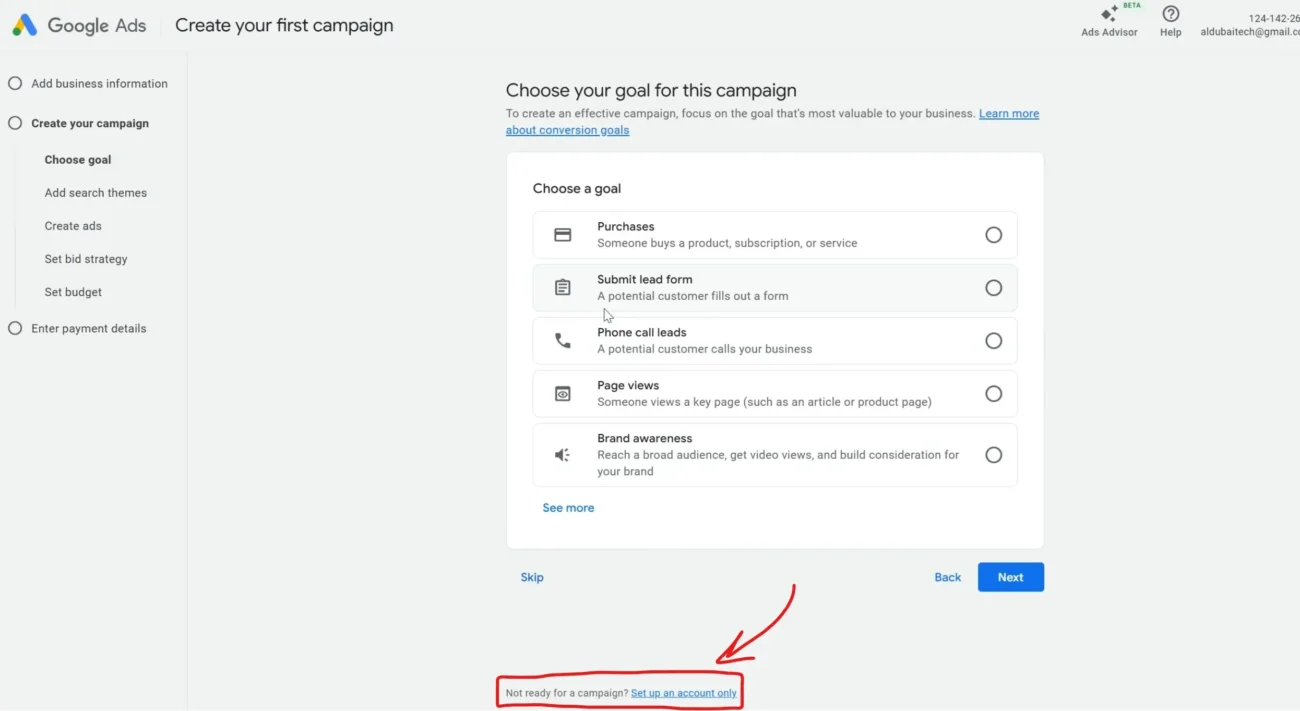Choose the Page views radio button
Image resolution: width=1300 pixels, height=711 pixels.
(x=993, y=394)
